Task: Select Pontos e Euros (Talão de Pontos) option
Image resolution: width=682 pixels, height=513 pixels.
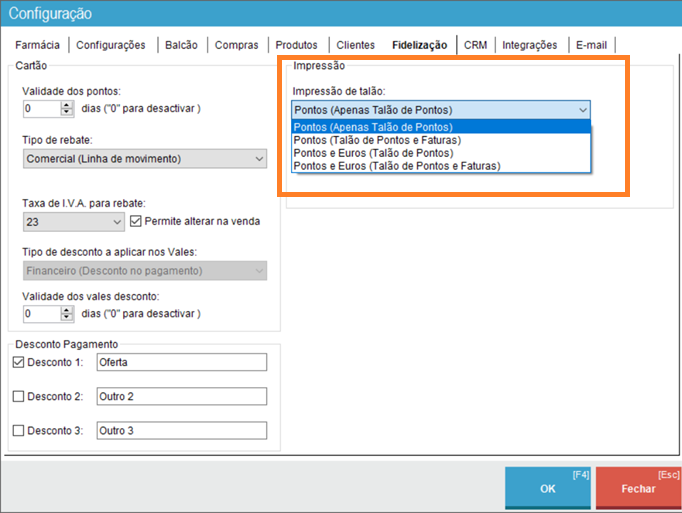Action: [x=372, y=153]
